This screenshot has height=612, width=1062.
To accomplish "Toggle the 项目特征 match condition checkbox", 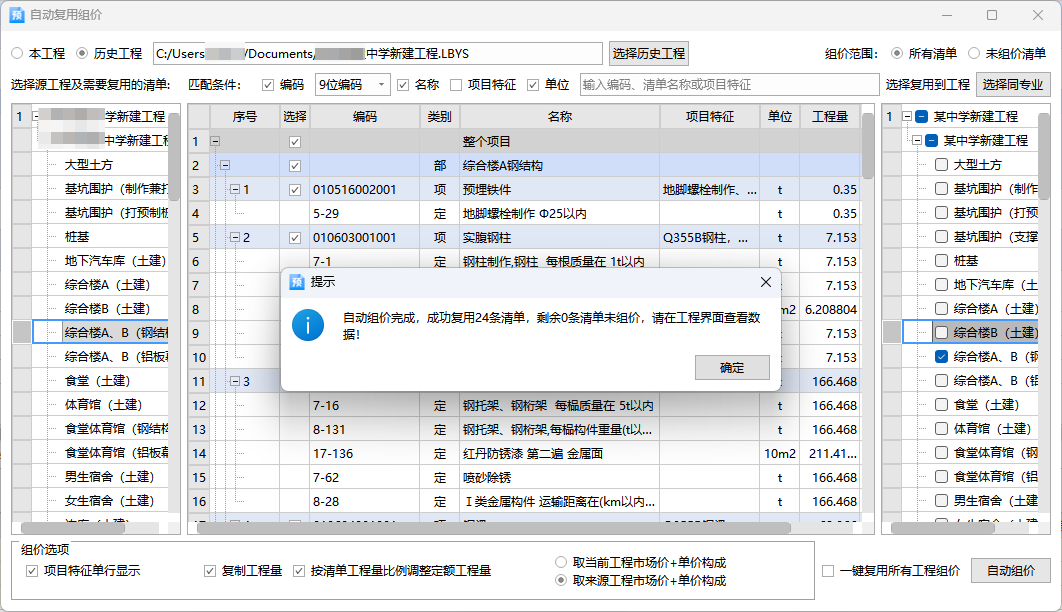I will (x=456, y=85).
